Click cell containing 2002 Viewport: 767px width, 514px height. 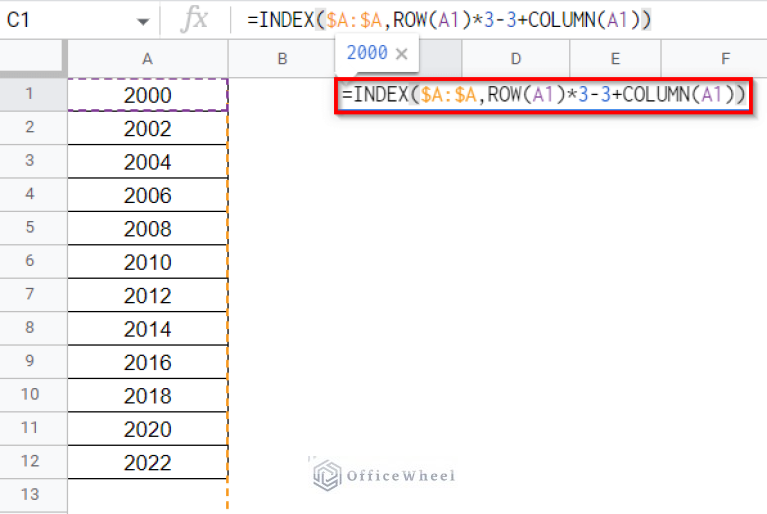pyautogui.click(x=147, y=128)
